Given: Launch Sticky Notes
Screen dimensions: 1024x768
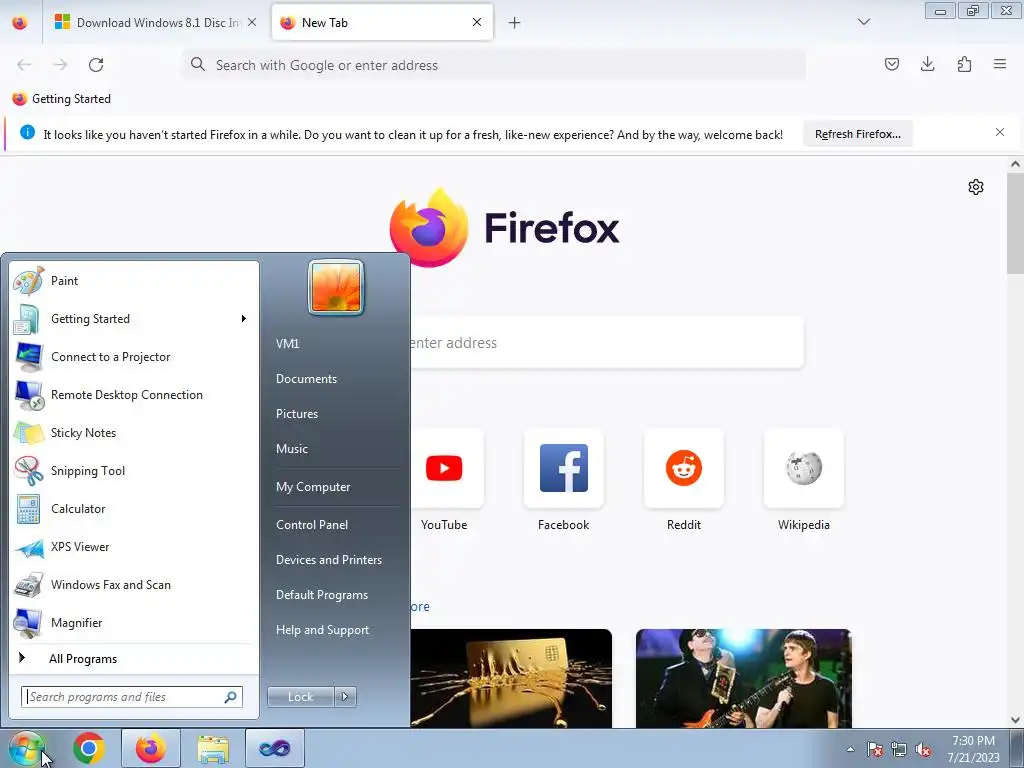Looking at the screenshot, I should (134, 433).
